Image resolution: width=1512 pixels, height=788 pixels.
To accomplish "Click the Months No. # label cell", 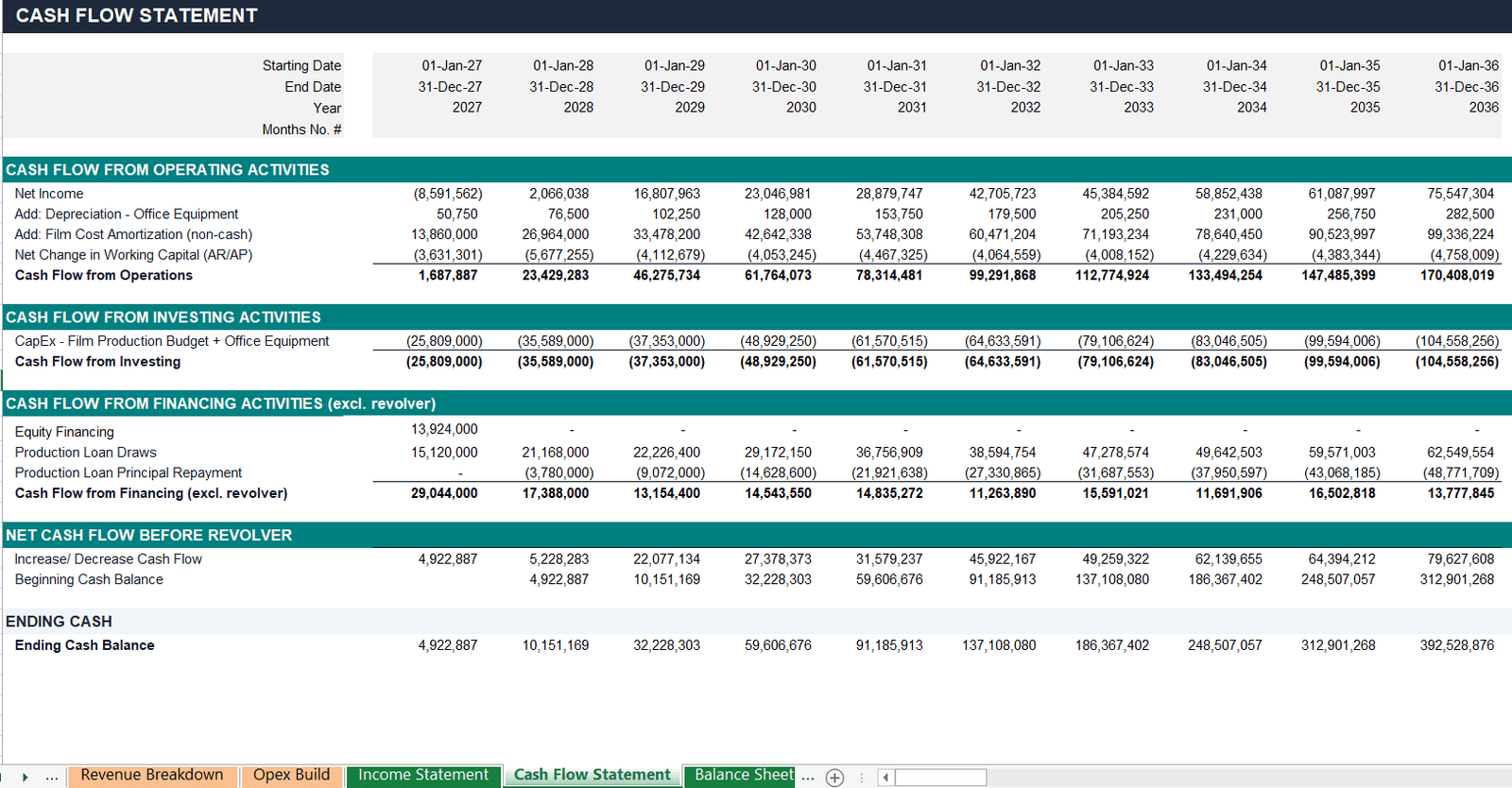I will point(301,129).
